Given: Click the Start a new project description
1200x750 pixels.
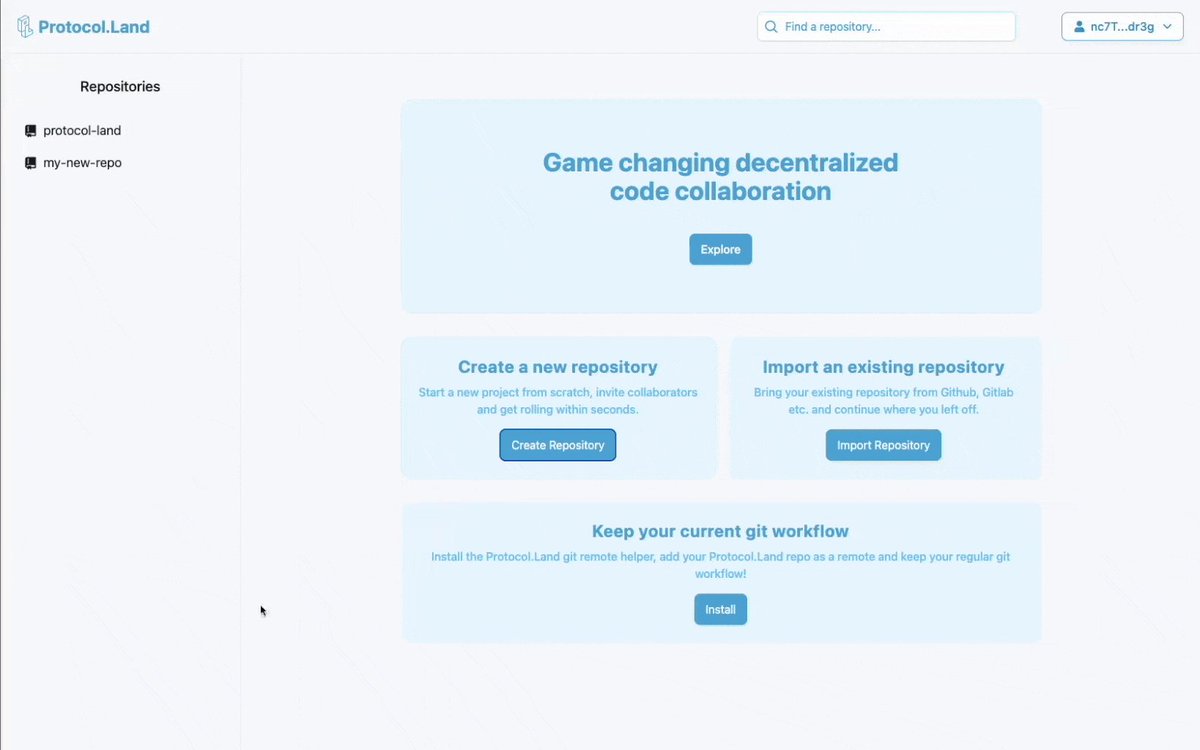Looking at the screenshot, I should coord(558,401).
